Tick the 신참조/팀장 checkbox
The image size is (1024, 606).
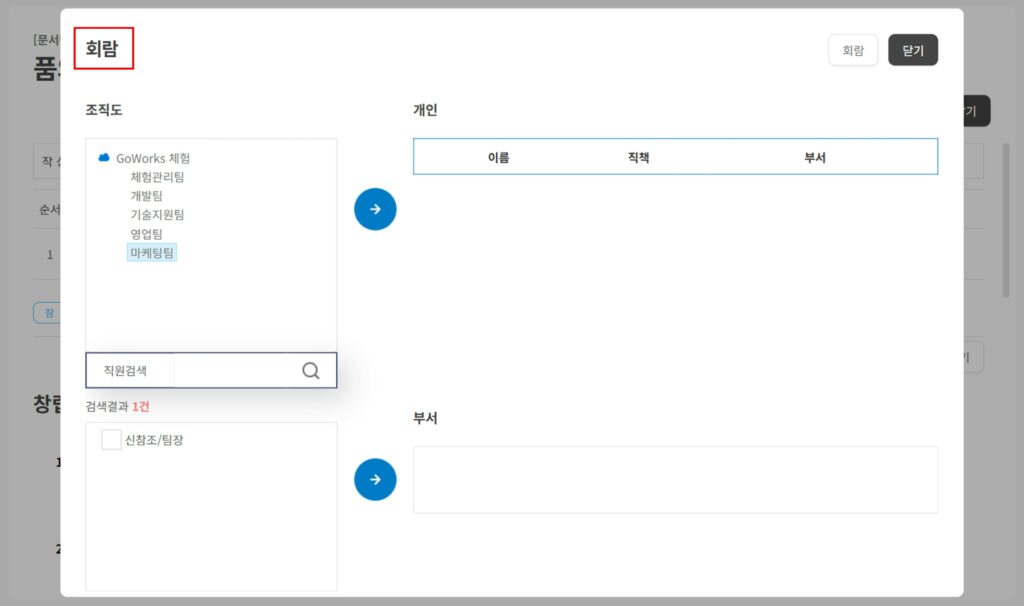click(x=111, y=439)
